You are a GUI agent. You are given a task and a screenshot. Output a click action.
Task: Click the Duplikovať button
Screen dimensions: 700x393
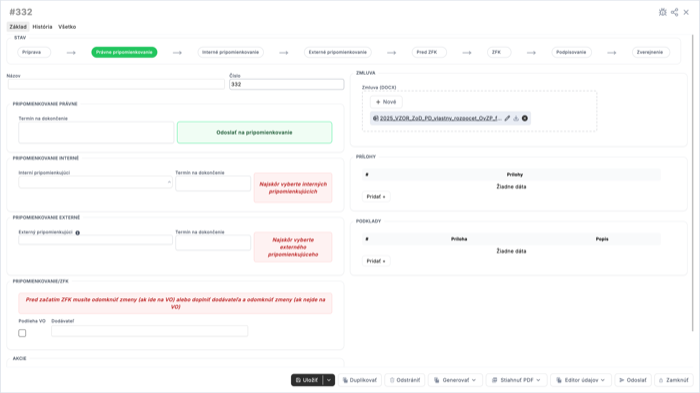coord(360,380)
